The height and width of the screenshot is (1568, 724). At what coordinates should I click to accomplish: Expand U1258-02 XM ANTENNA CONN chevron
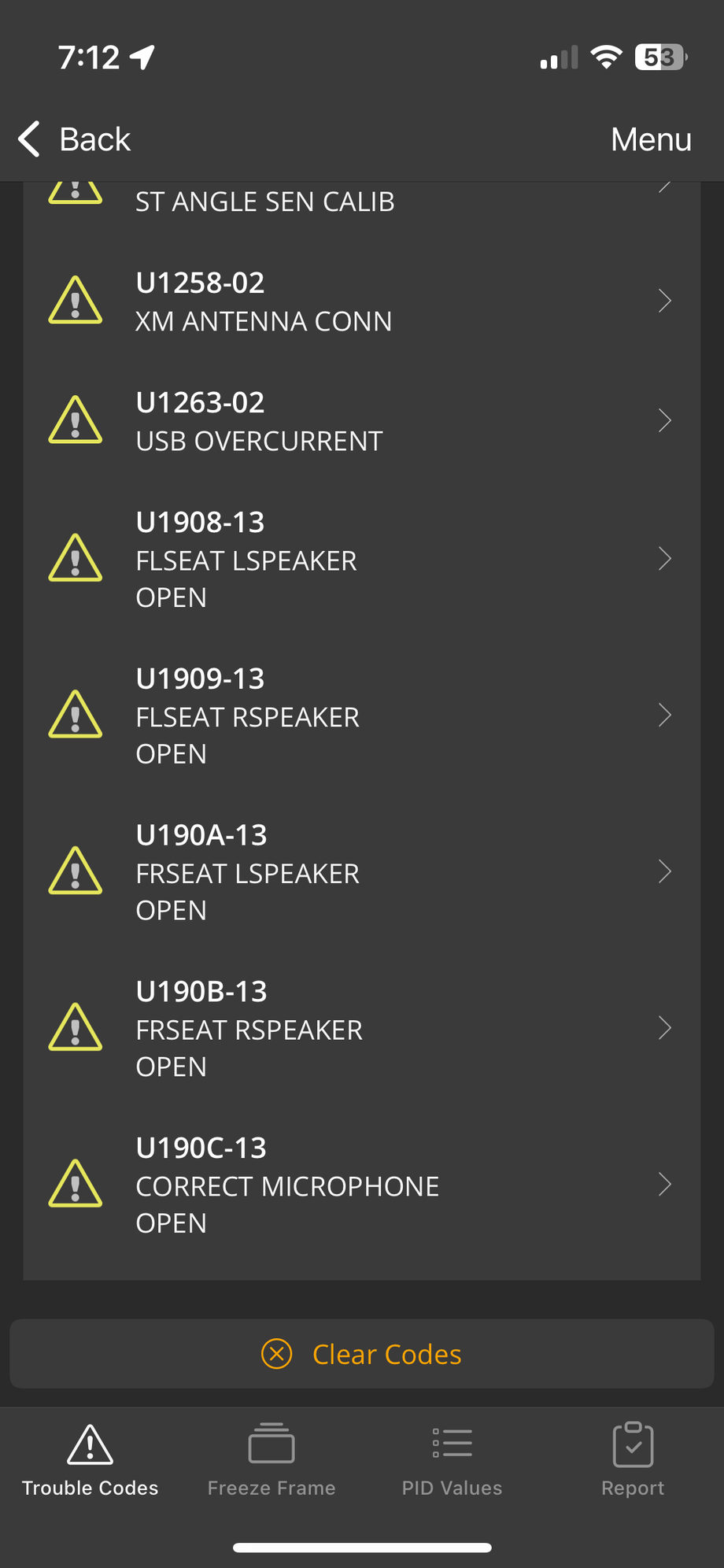coord(665,301)
